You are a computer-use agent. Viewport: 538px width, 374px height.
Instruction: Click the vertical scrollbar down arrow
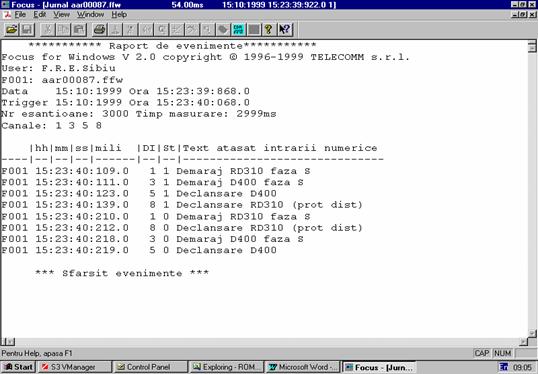point(532,333)
